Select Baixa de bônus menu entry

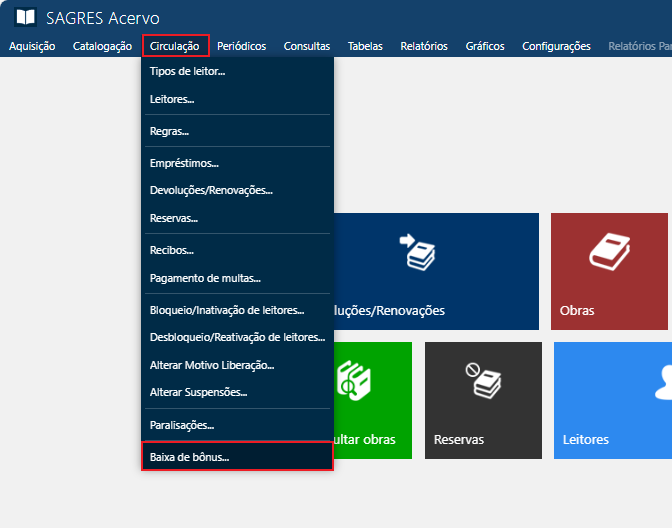click(189, 457)
